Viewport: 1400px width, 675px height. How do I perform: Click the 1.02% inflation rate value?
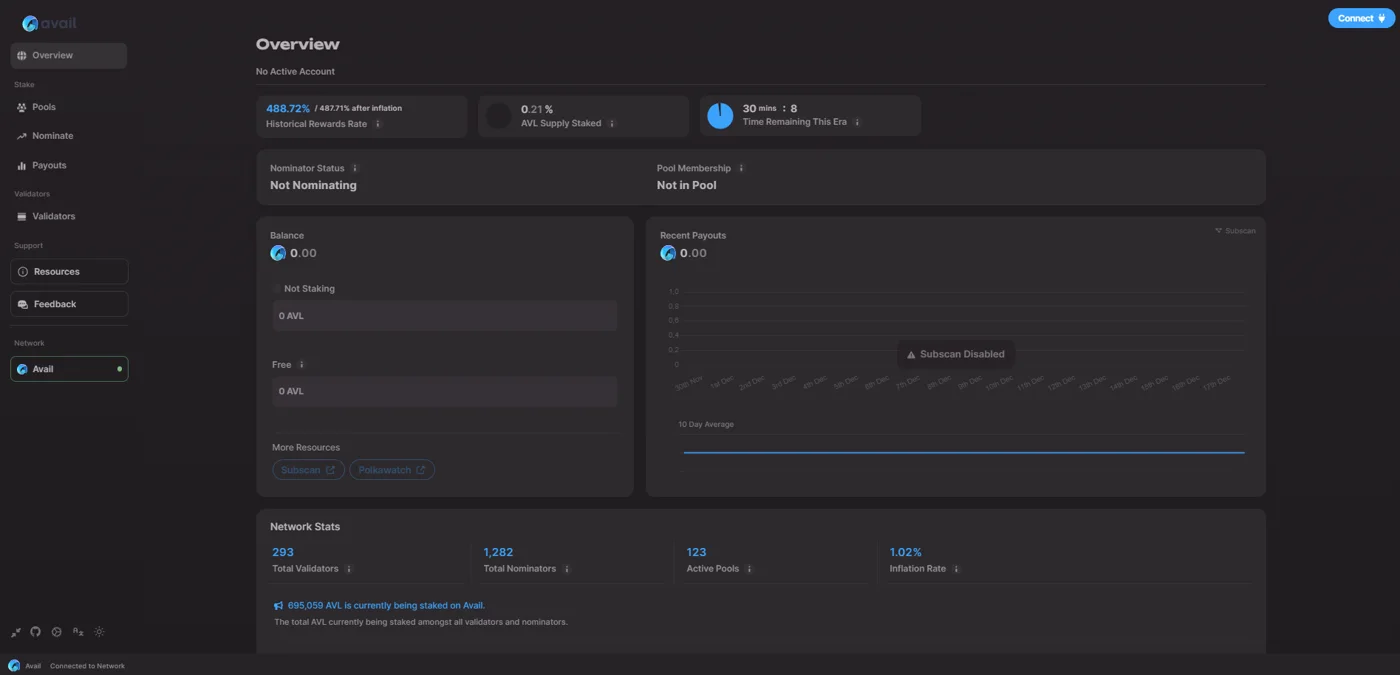click(x=906, y=552)
